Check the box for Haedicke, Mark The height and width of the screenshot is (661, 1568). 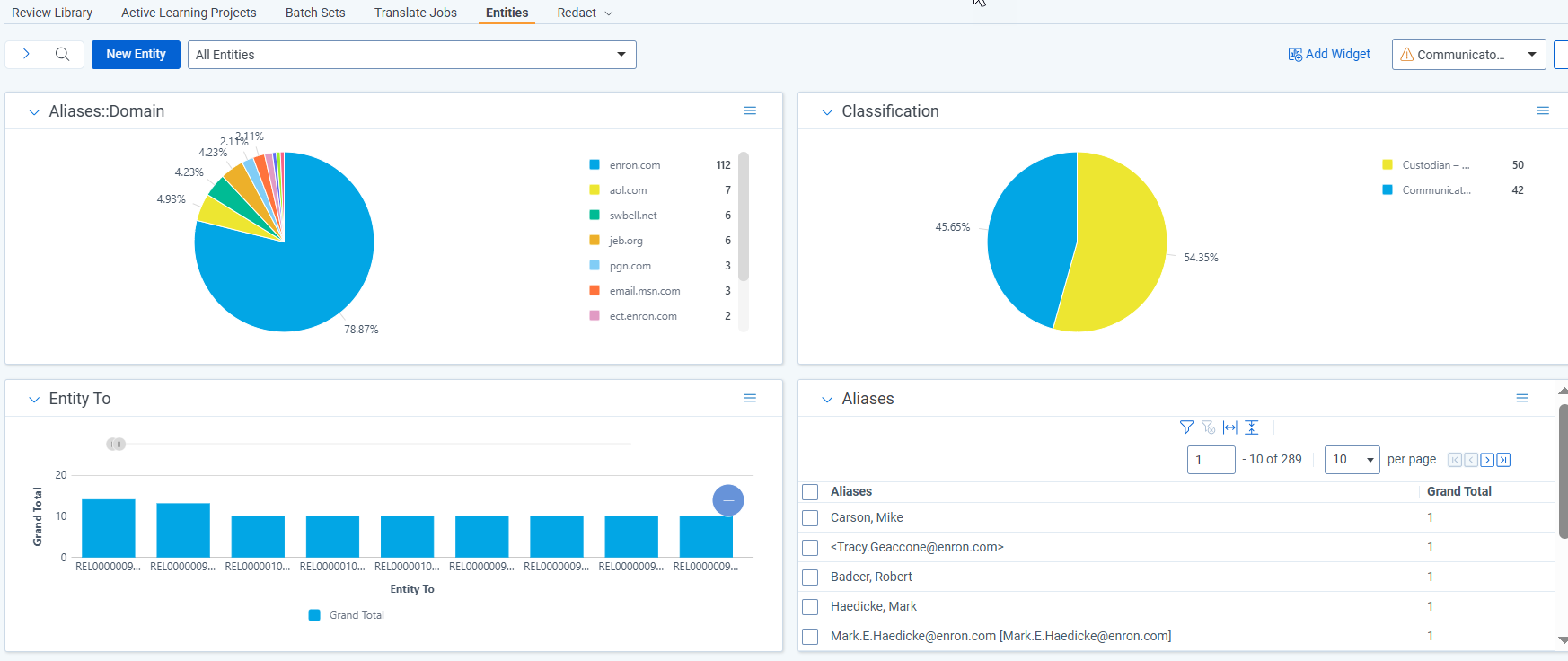tap(810, 607)
